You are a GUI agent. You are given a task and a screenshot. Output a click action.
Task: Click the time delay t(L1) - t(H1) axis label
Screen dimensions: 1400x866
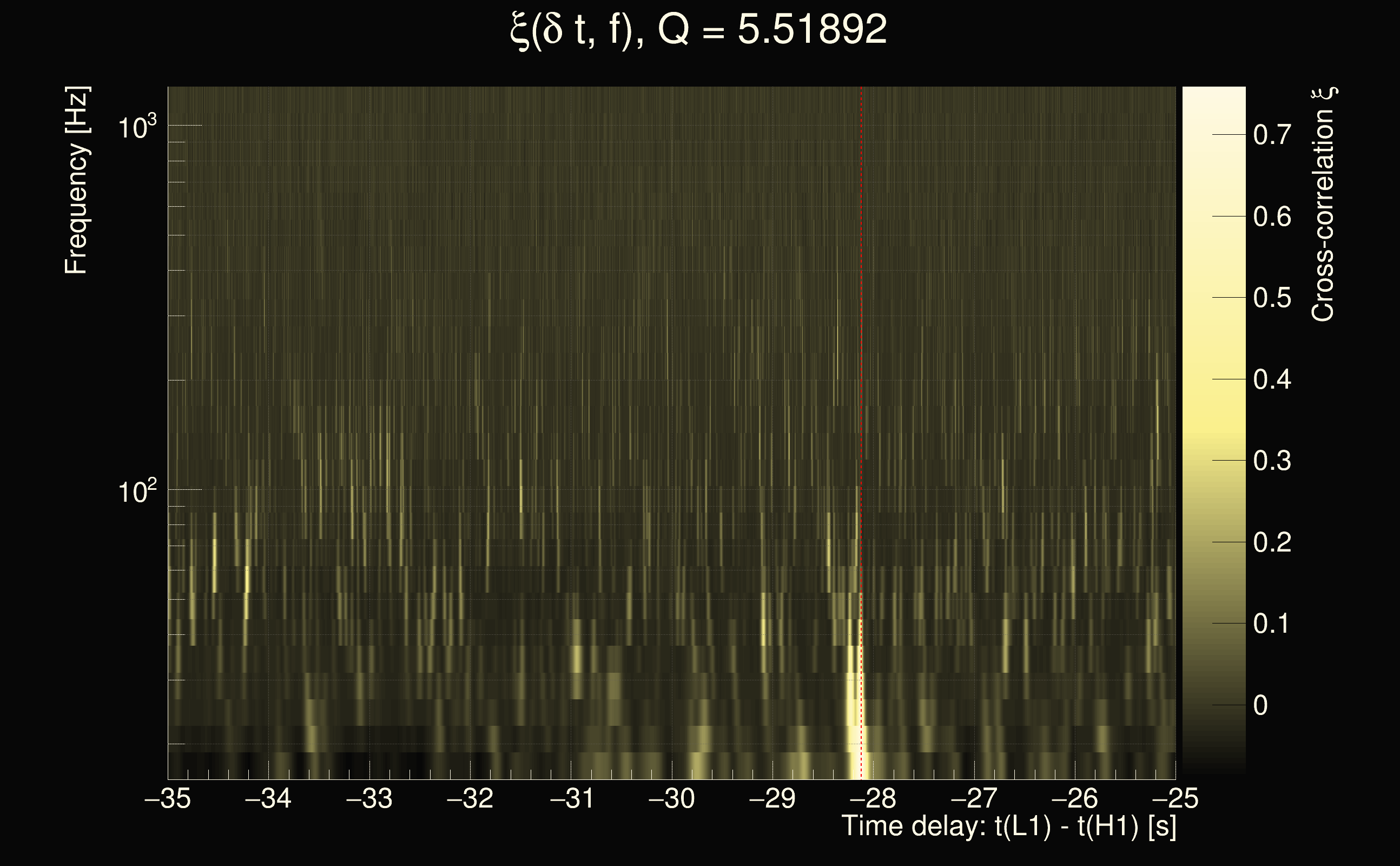point(1008,826)
